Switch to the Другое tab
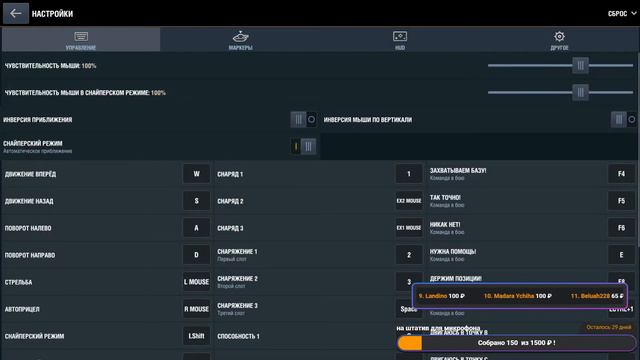Screen dimensions: 640x360 tap(559, 40)
